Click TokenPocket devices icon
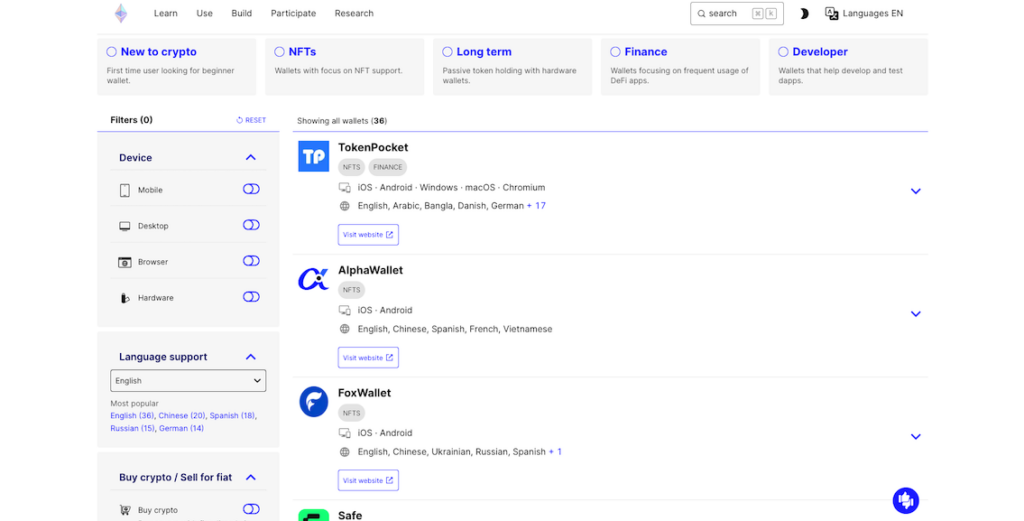The height and width of the screenshot is (521, 1024). tap(345, 187)
